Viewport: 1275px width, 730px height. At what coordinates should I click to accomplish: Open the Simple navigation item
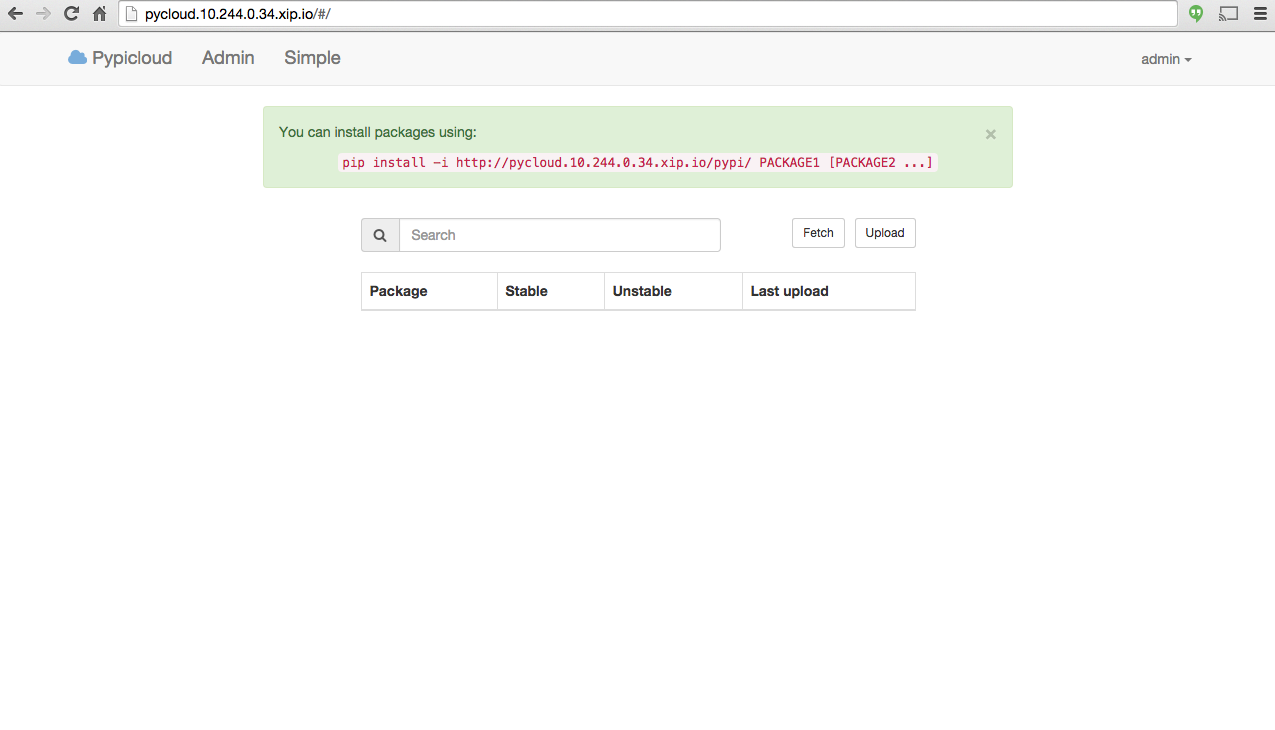[312, 58]
